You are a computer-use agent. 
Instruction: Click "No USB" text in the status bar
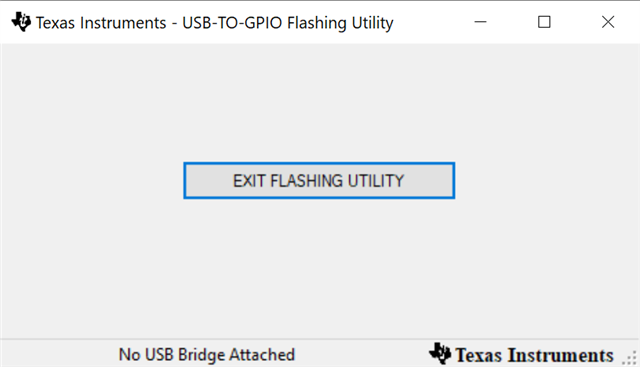click(146, 354)
